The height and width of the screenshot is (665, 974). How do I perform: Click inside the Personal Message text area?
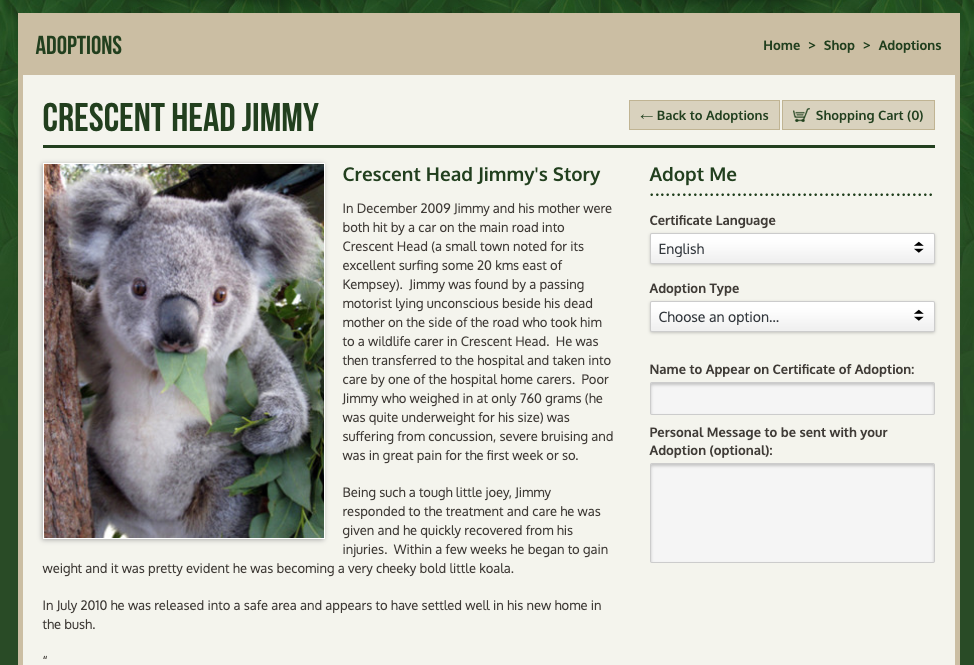tap(791, 512)
